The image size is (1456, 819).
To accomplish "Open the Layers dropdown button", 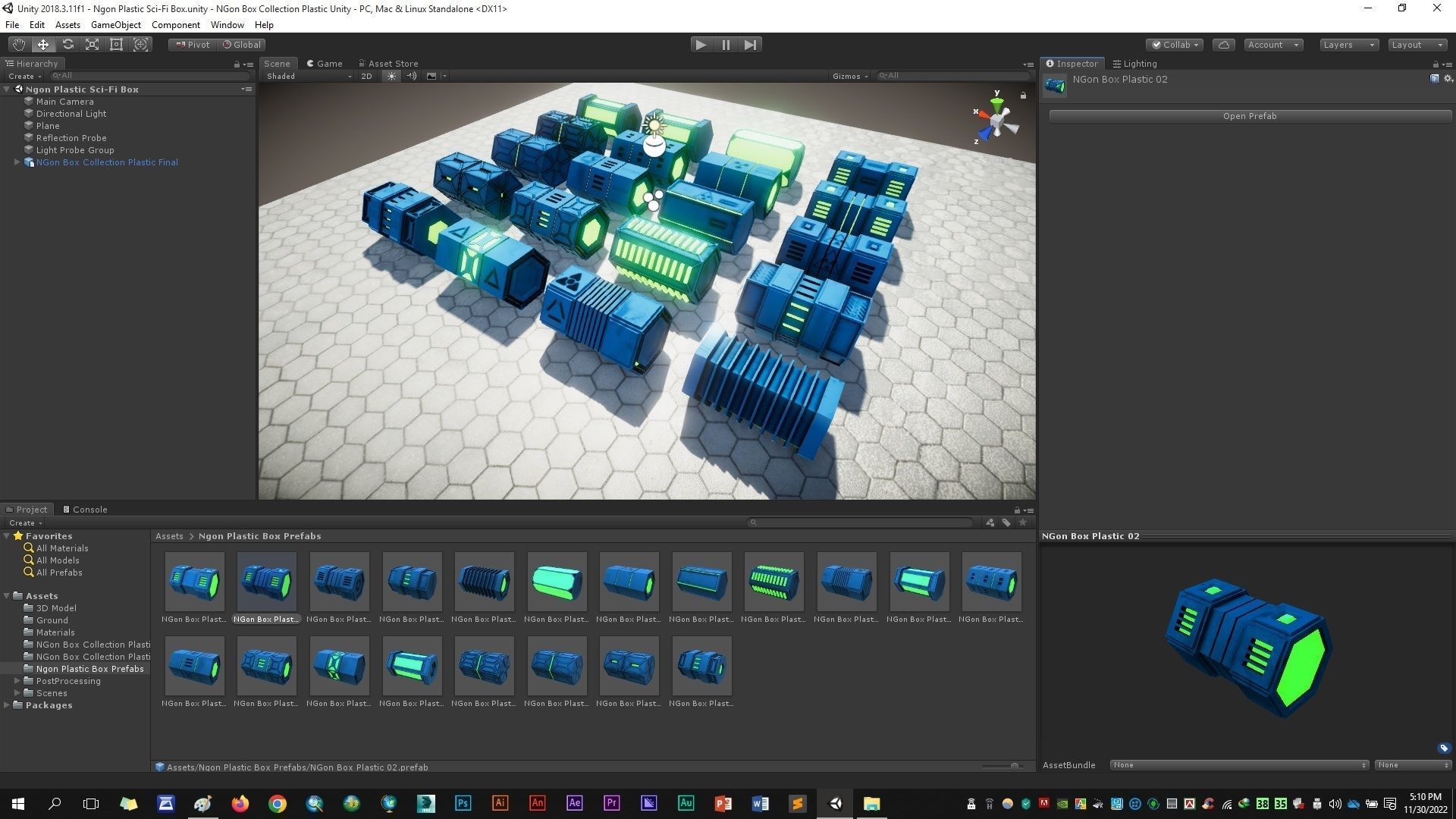I will click(1348, 45).
